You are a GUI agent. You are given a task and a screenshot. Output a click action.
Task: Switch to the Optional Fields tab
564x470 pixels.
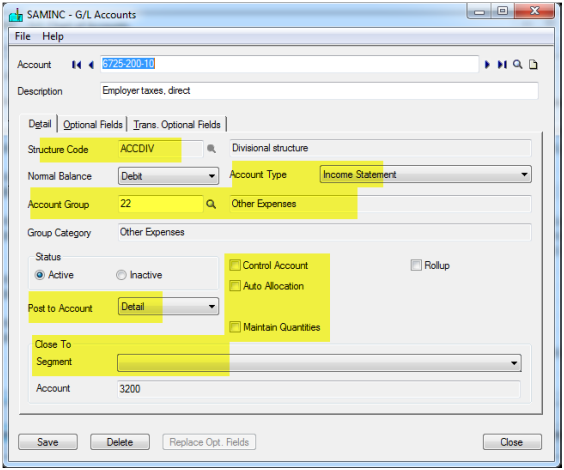coord(93,124)
